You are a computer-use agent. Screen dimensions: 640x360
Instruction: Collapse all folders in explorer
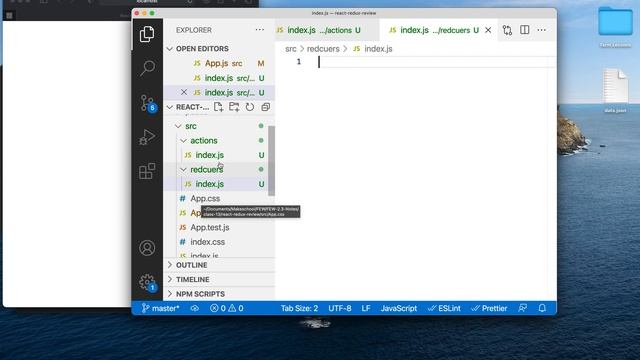(x=265, y=107)
